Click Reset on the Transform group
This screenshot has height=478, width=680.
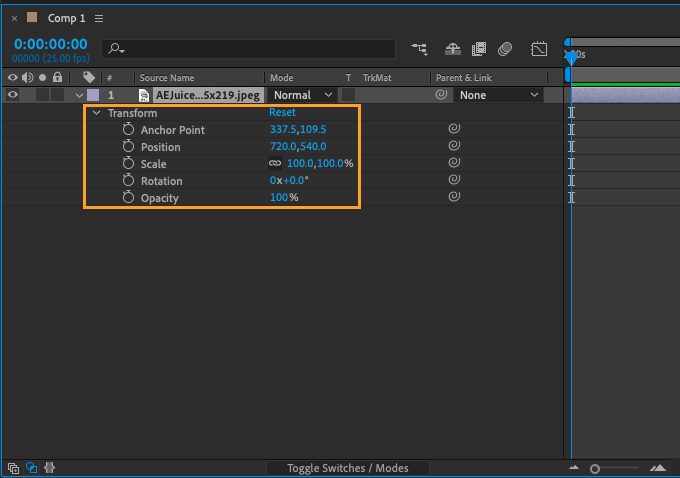pos(282,113)
